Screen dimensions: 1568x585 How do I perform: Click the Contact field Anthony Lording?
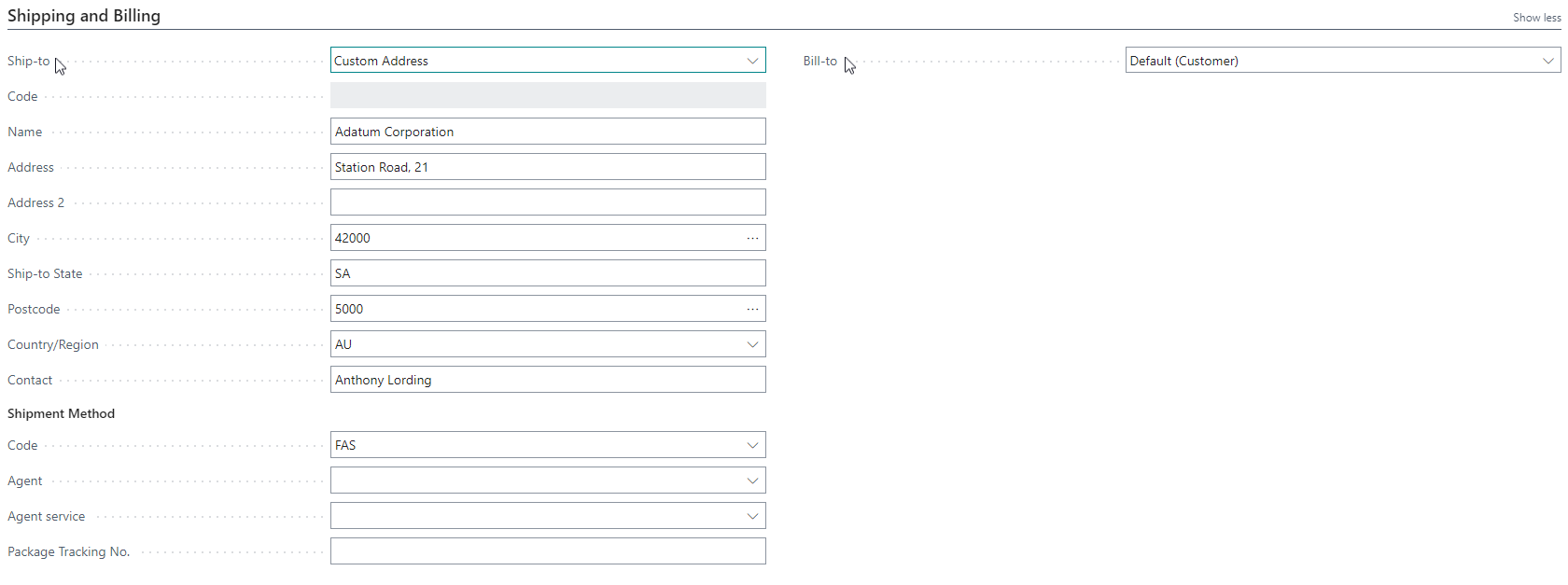(548, 380)
